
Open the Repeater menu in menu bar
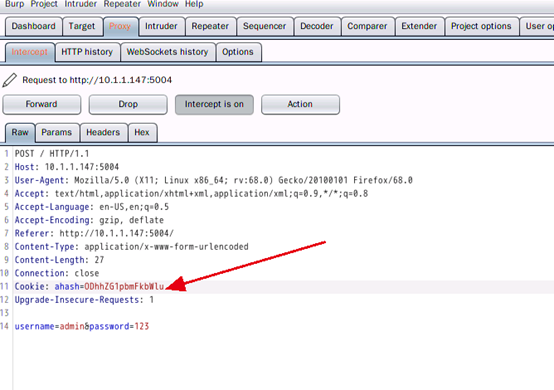pyautogui.click(x=122, y=4)
